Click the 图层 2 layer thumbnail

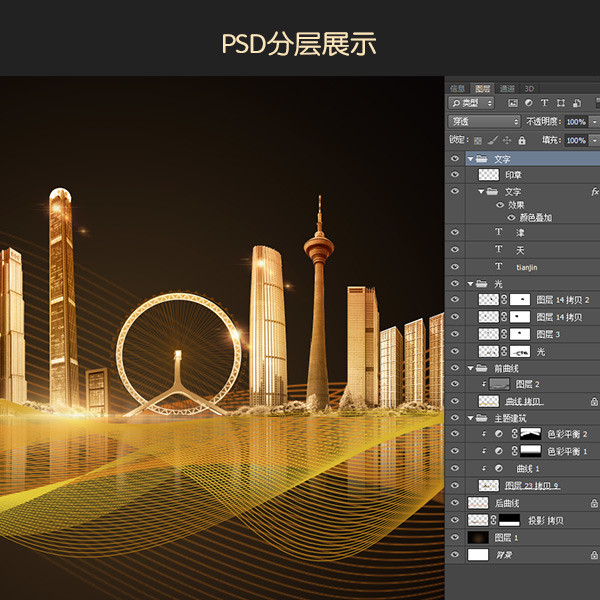click(x=499, y=384)
